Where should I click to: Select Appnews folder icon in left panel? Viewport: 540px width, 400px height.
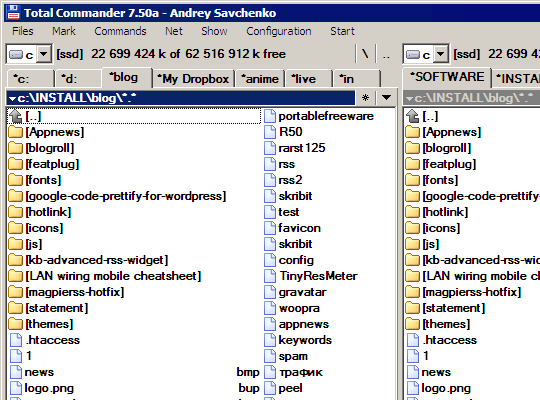[15, 132]
